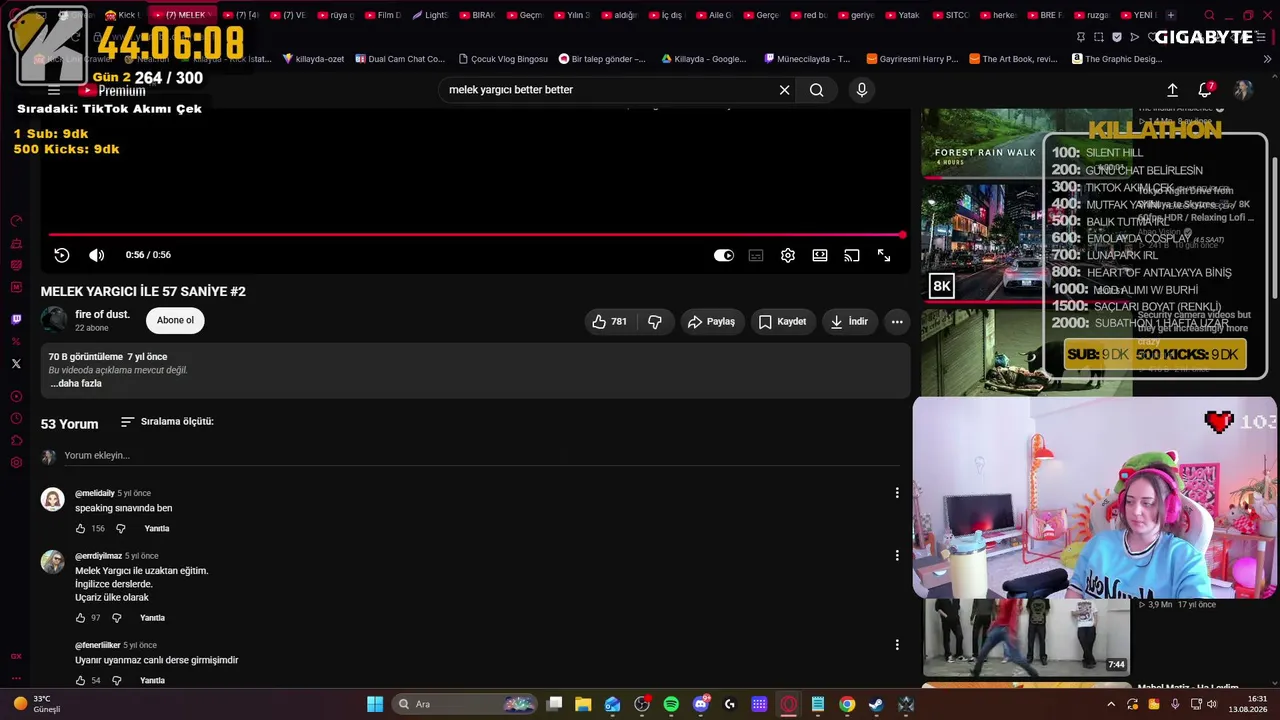Open options menu for @fenerliiker comment
The image size is (1280, 720).
pos(897,645)
